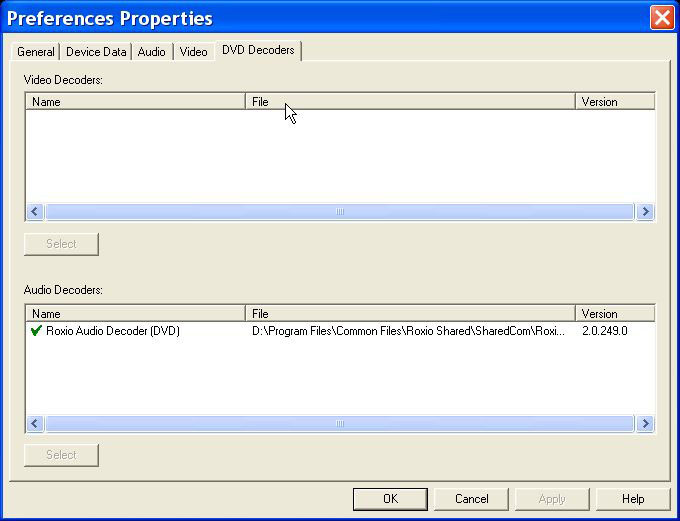Image resolution: width=680 pixels, height=521 pixels.
Task: Open the Device Data tab
Action: pyautogui.click(x=96, y=52)
